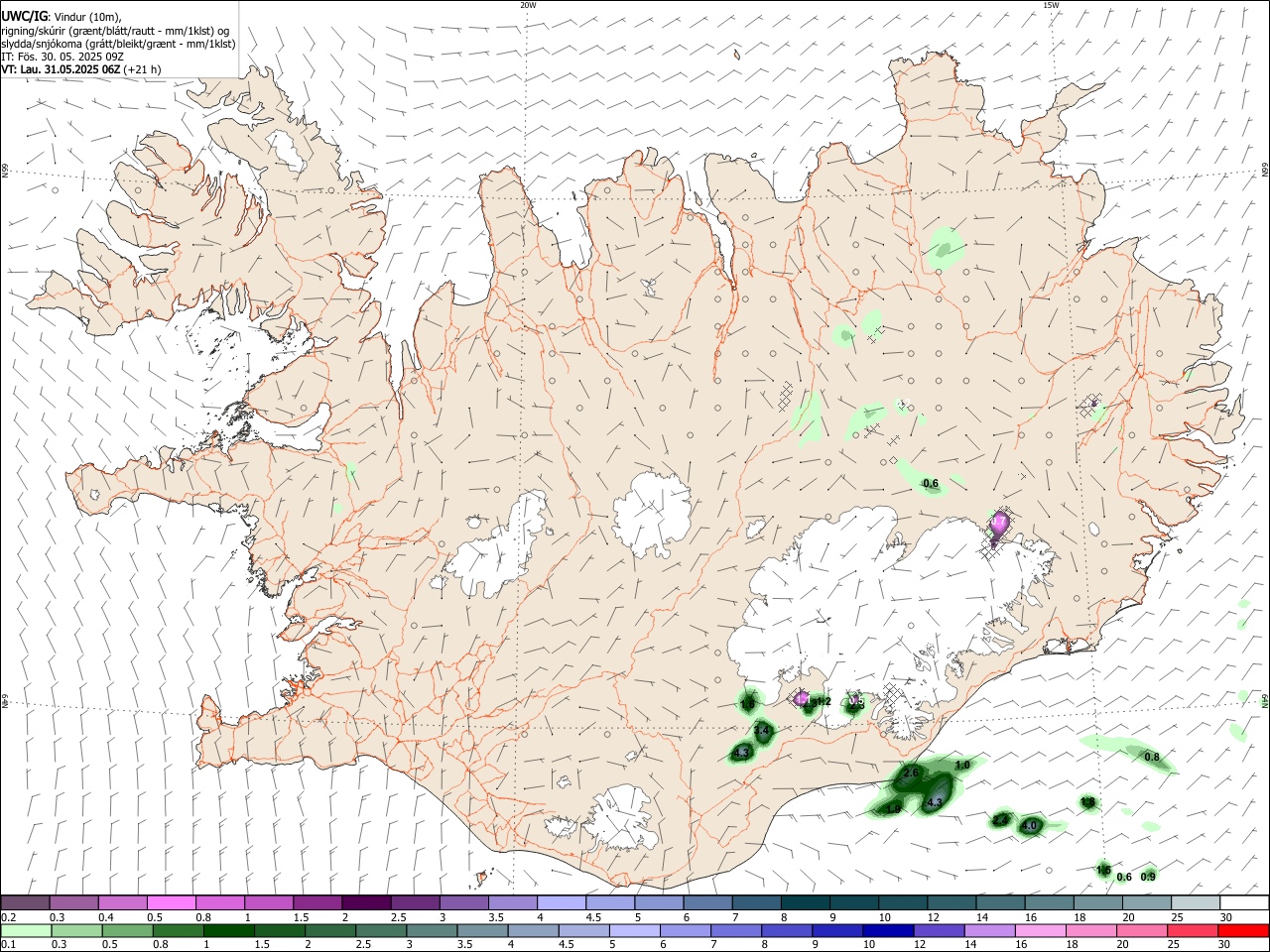Click the pure red above-30 rain swatch

tap(1242, 931)
